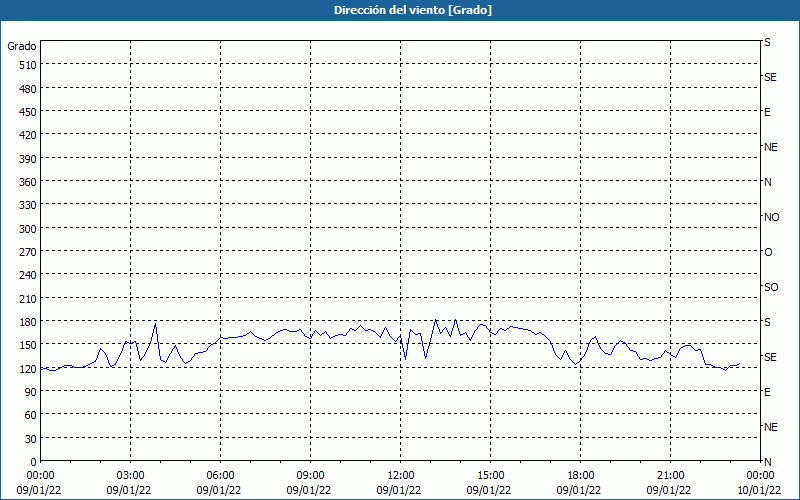The width and height of the screenshot is (800, 500).
Task: Click the "NE" compass label on the 390 gridline
Action: (x=770, y=147)
